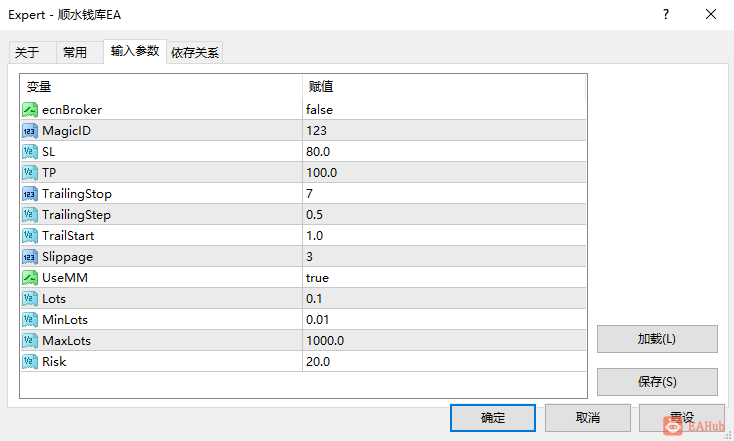
Task: Edit the ecnBroker value false
Action: pos(444,110)
